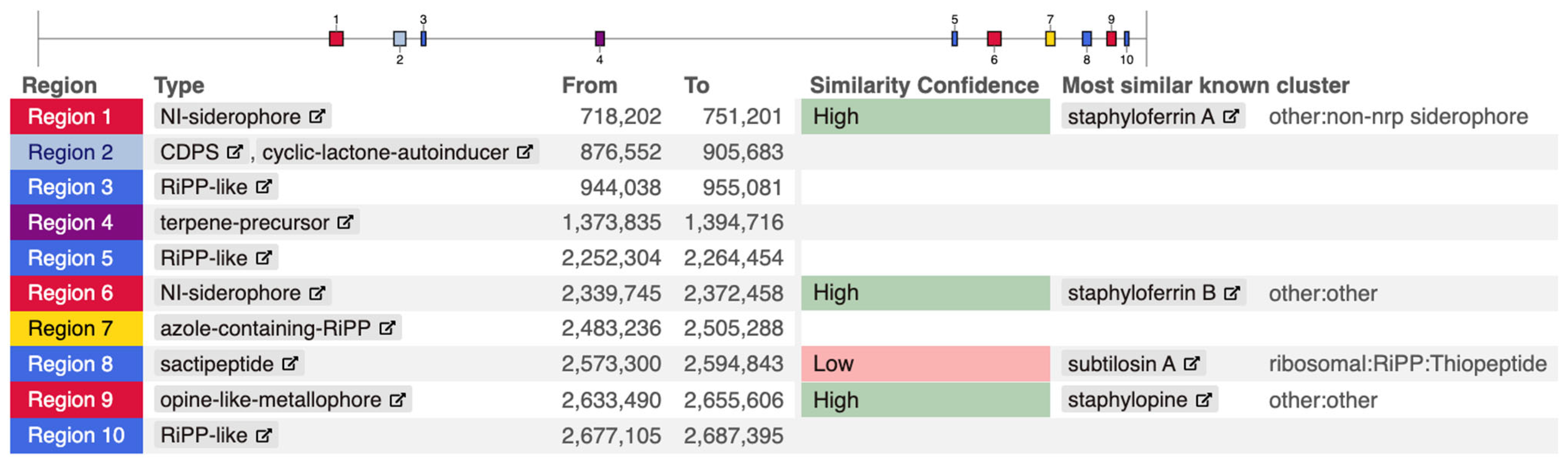Click the NI-siderophore type for Region 6
This screenshot has width=1568, height=467.
click(x=230, y=293)
